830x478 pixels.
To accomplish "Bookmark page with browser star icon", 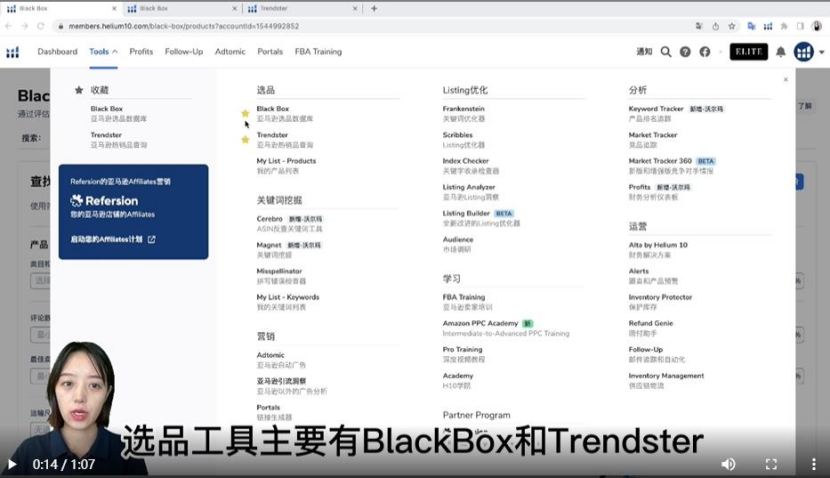I will (x=732, y=26).
